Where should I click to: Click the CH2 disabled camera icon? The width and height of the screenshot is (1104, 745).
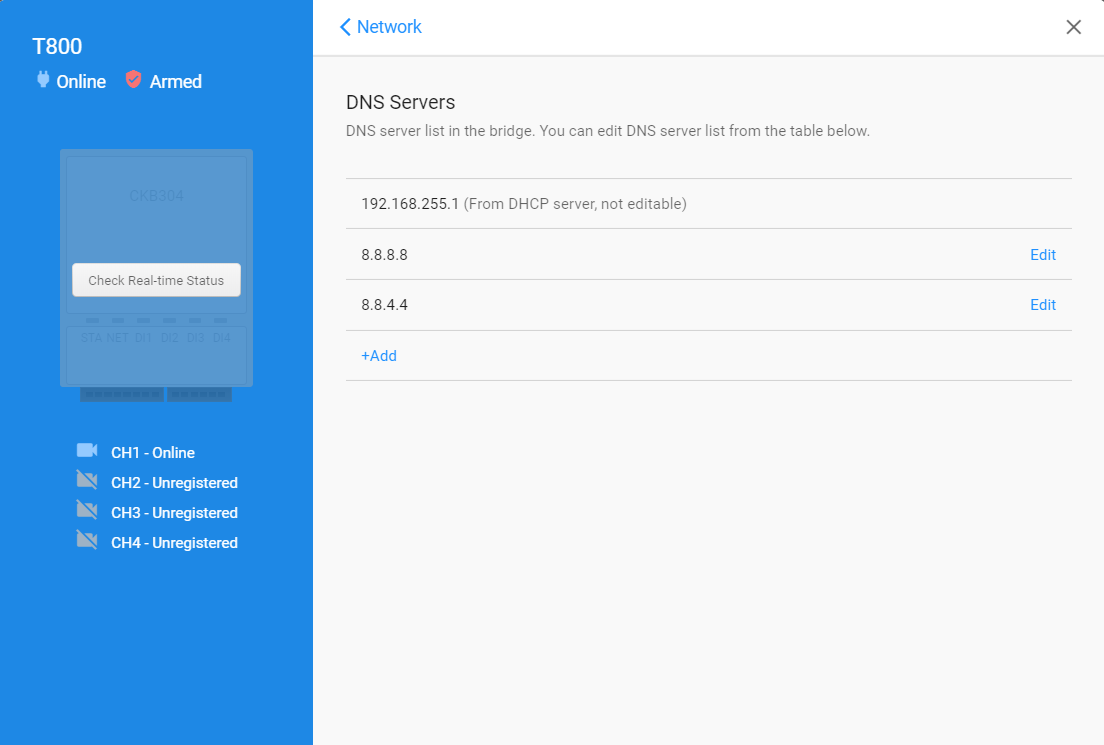coord(87,480)
